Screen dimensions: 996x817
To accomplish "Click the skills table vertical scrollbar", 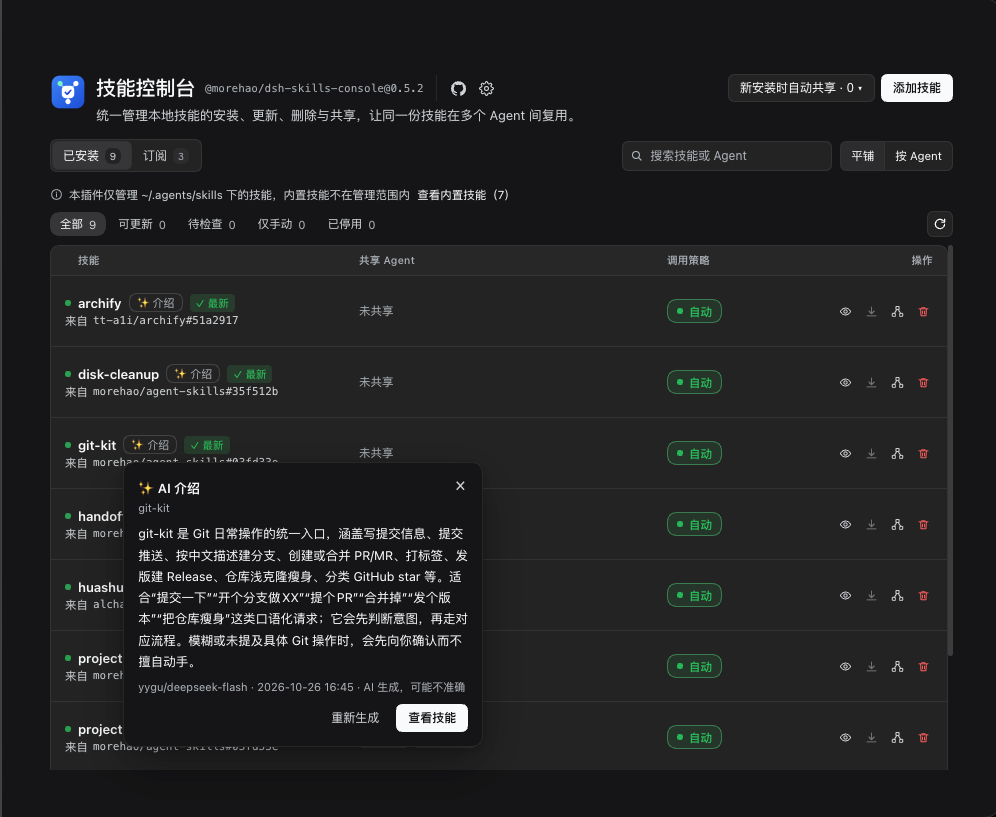I will pos(950,451).
